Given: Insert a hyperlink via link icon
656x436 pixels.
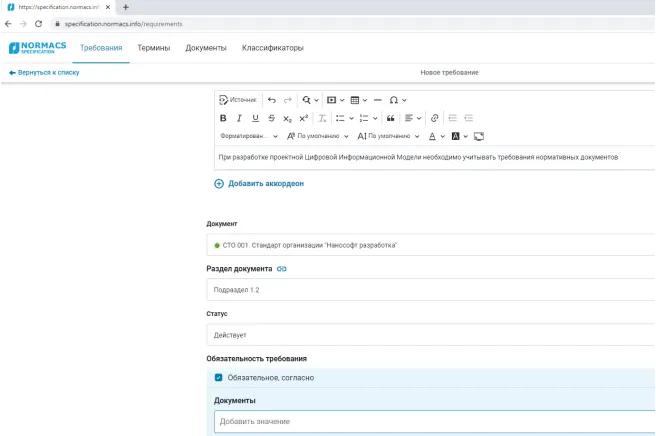Looking at the screenshot, I should (434, 118).
